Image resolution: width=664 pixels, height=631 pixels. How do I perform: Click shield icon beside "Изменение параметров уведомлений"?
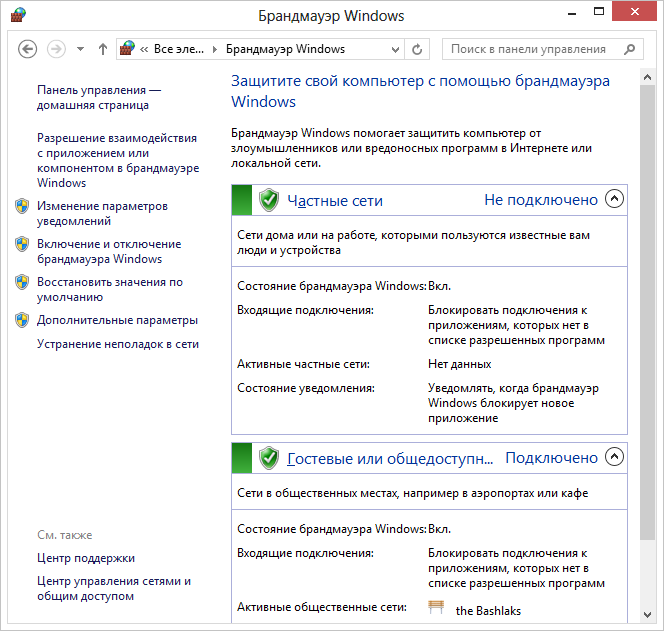[22, 206]
